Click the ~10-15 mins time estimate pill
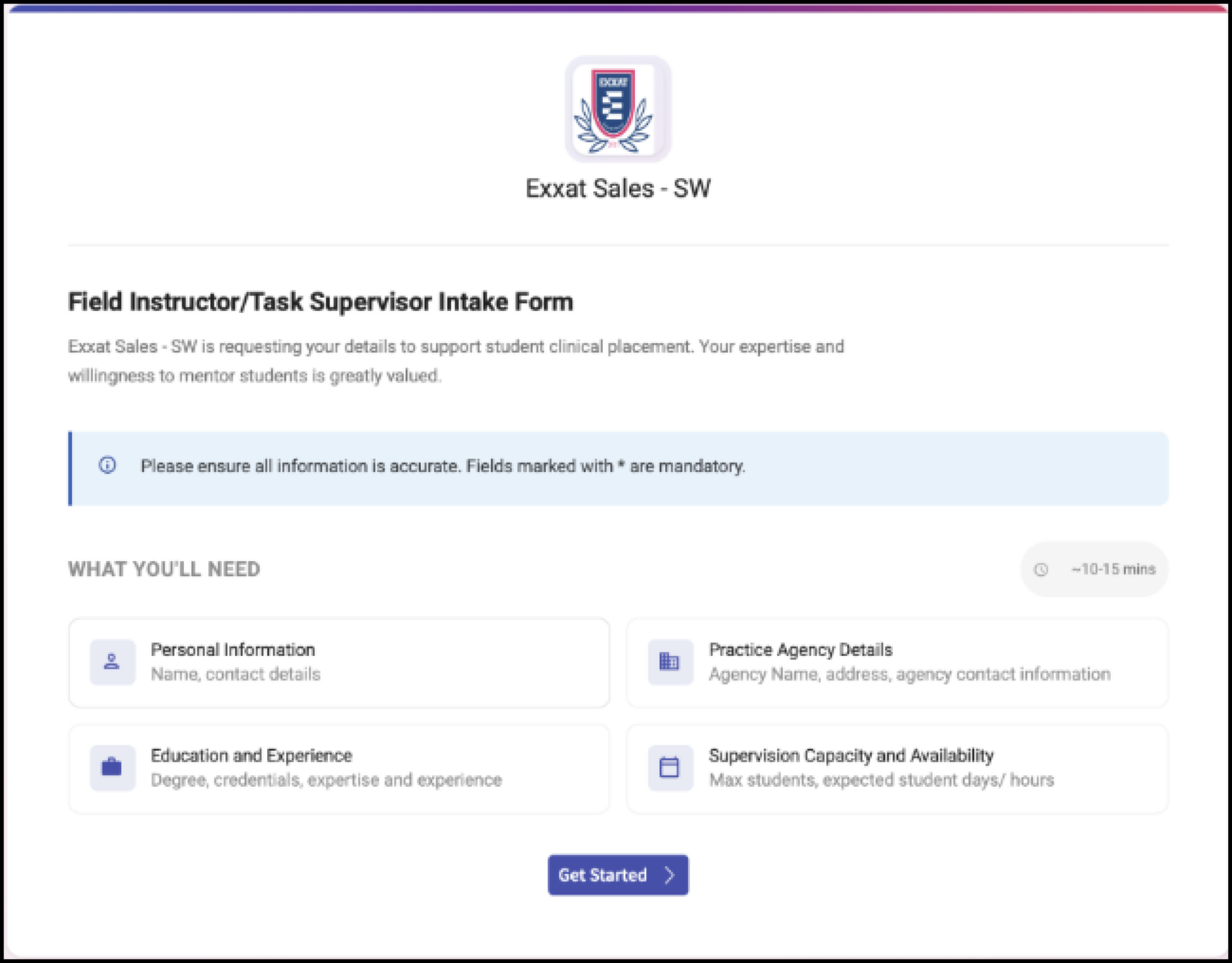Image resolution: width=1232 pixels, height=963 pixels. [1095, 570]
